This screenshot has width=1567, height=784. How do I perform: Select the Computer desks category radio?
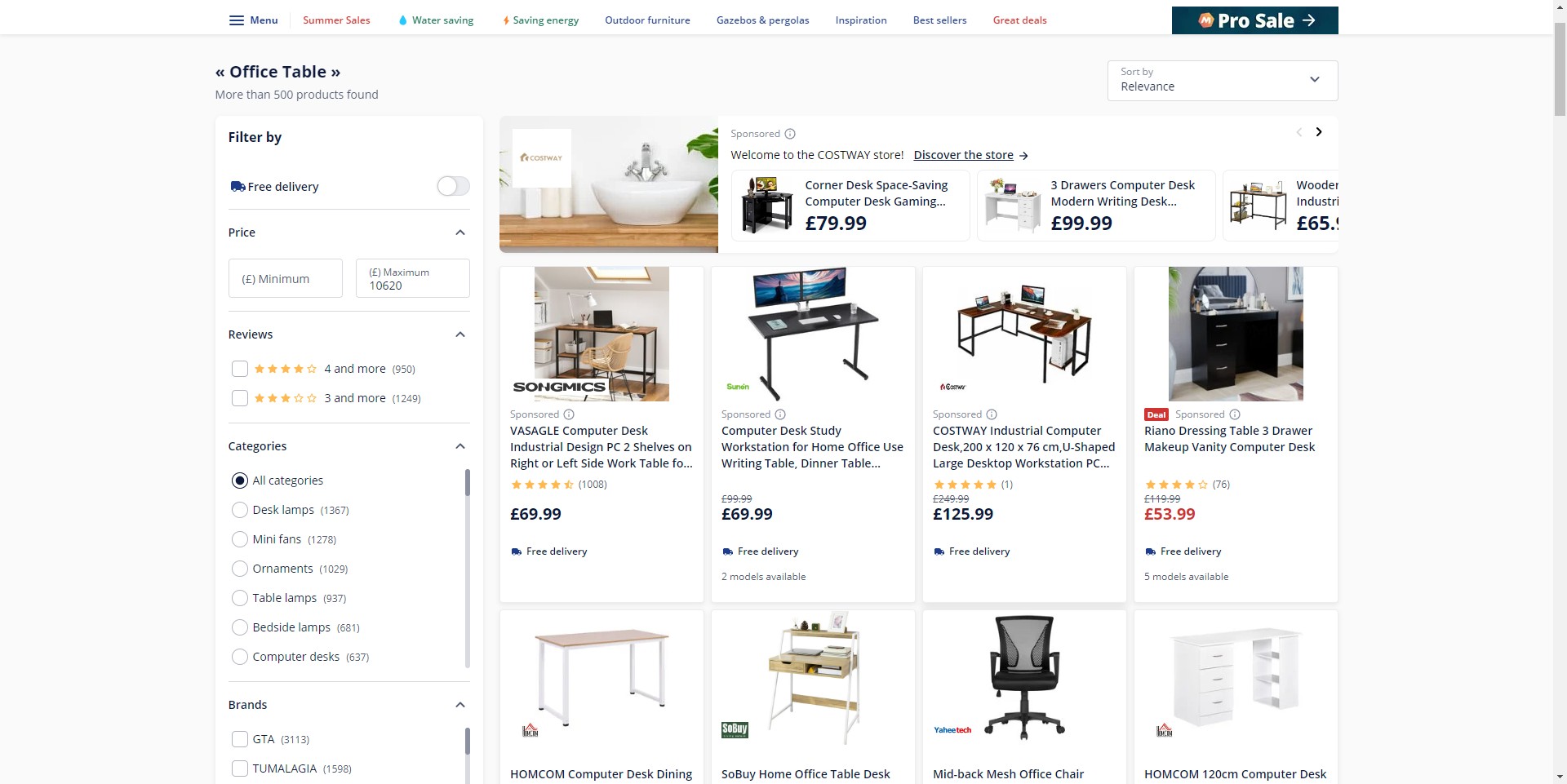tap(240, 657)
